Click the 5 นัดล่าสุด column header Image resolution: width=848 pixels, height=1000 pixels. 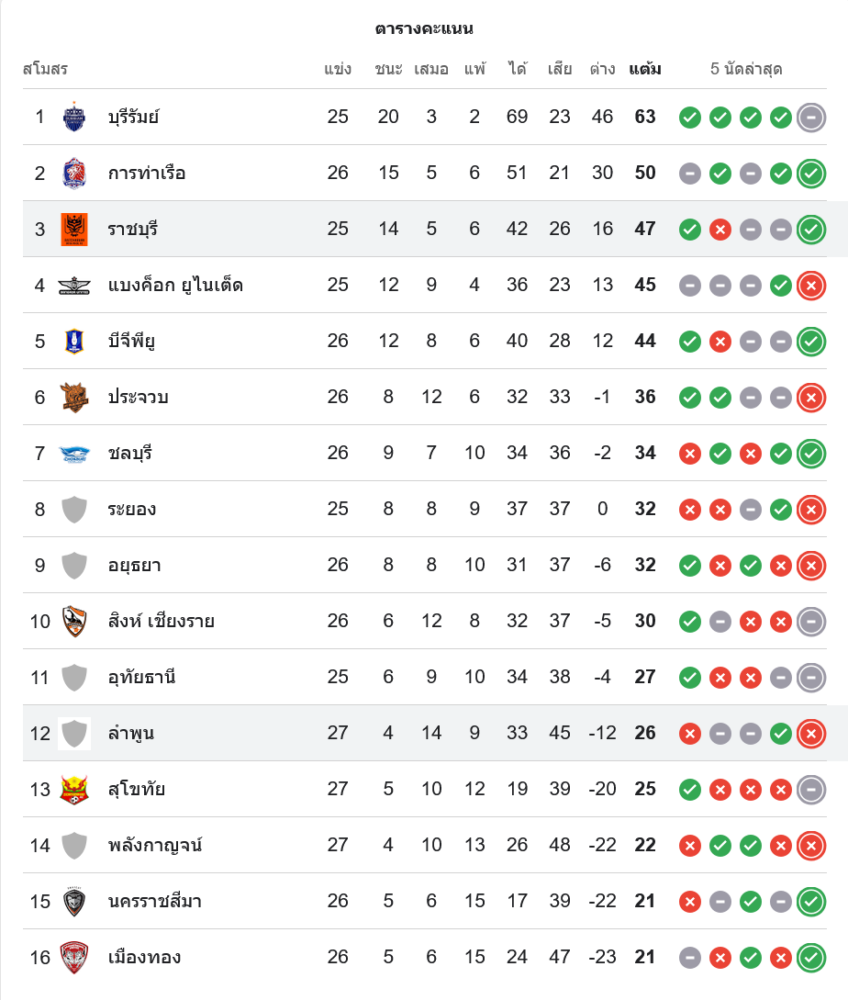pyautogui.click(x=746, y=69)
